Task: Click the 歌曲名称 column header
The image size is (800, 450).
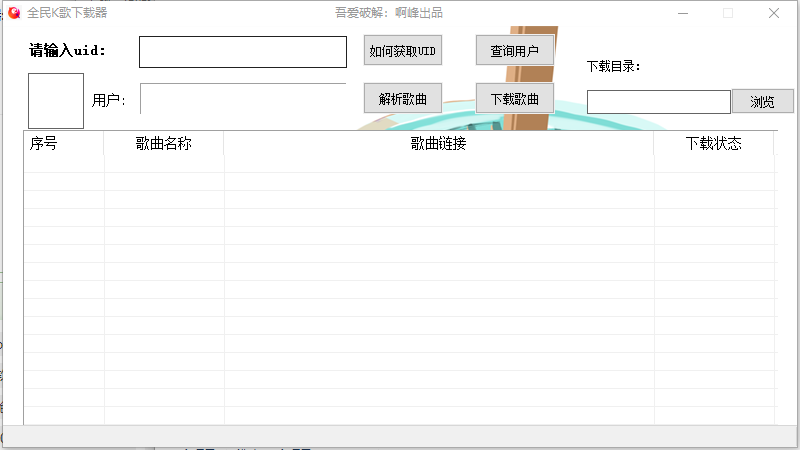Action: point(163,143)
